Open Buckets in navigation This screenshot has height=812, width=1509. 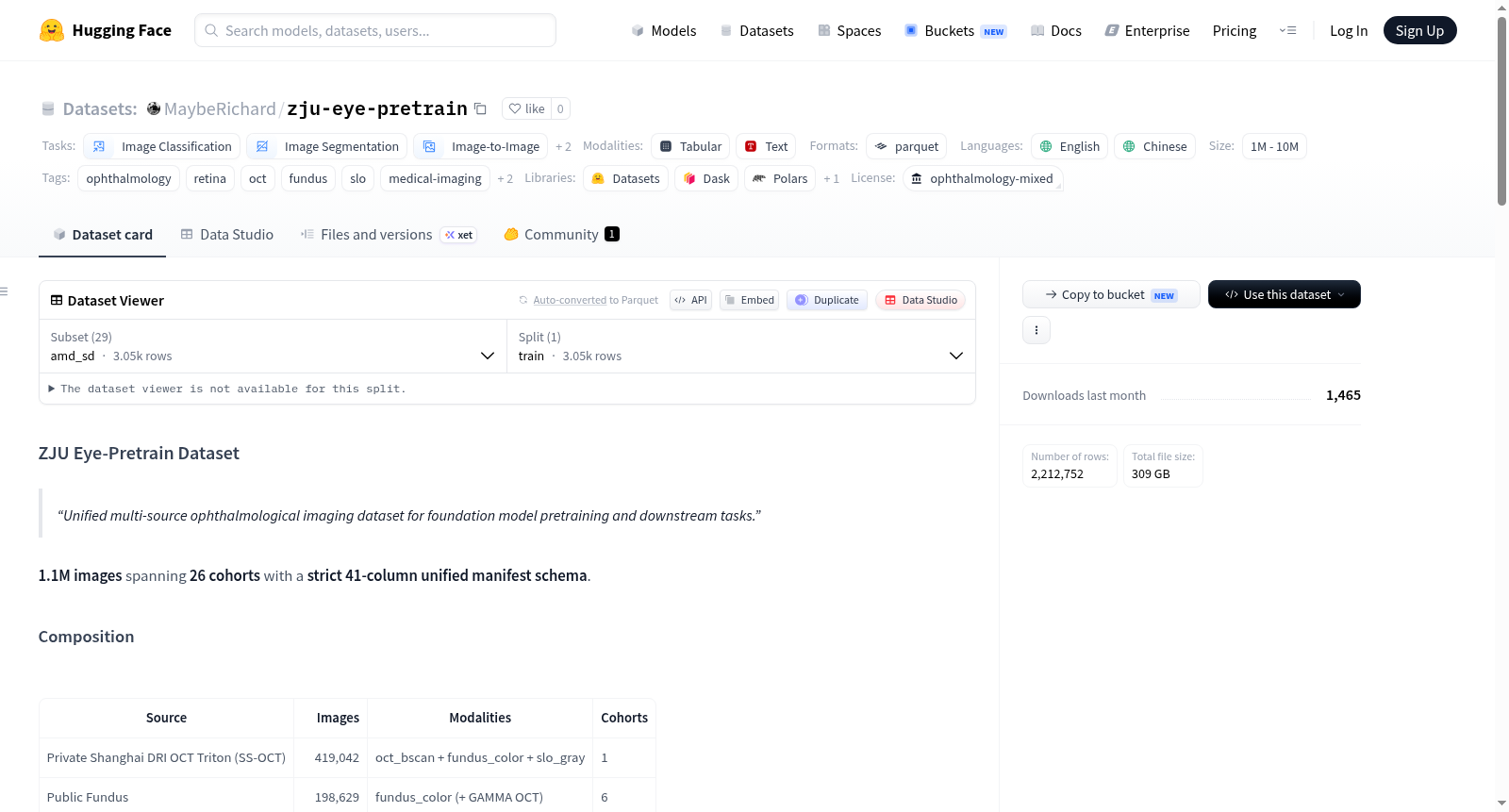click(955, 30)
